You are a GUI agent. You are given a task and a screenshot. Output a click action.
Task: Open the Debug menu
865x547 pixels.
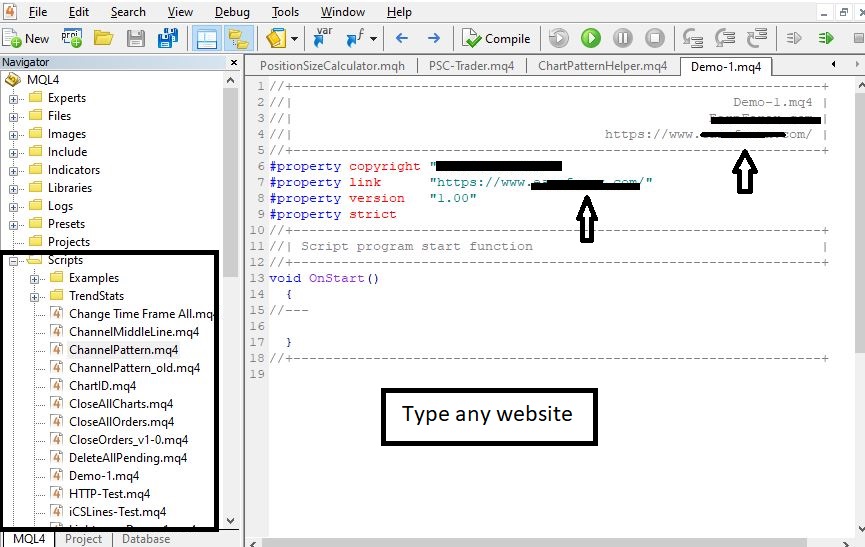(232, 12)
